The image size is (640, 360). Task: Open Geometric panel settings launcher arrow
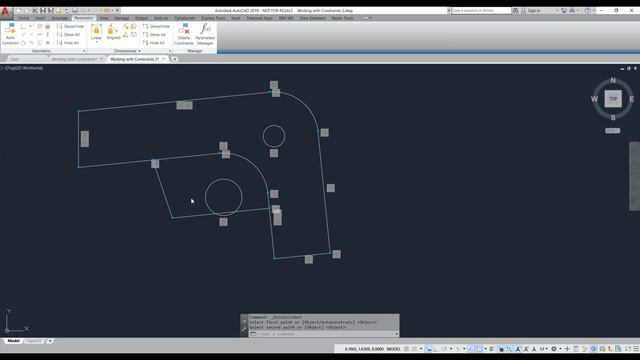(84, 51)
